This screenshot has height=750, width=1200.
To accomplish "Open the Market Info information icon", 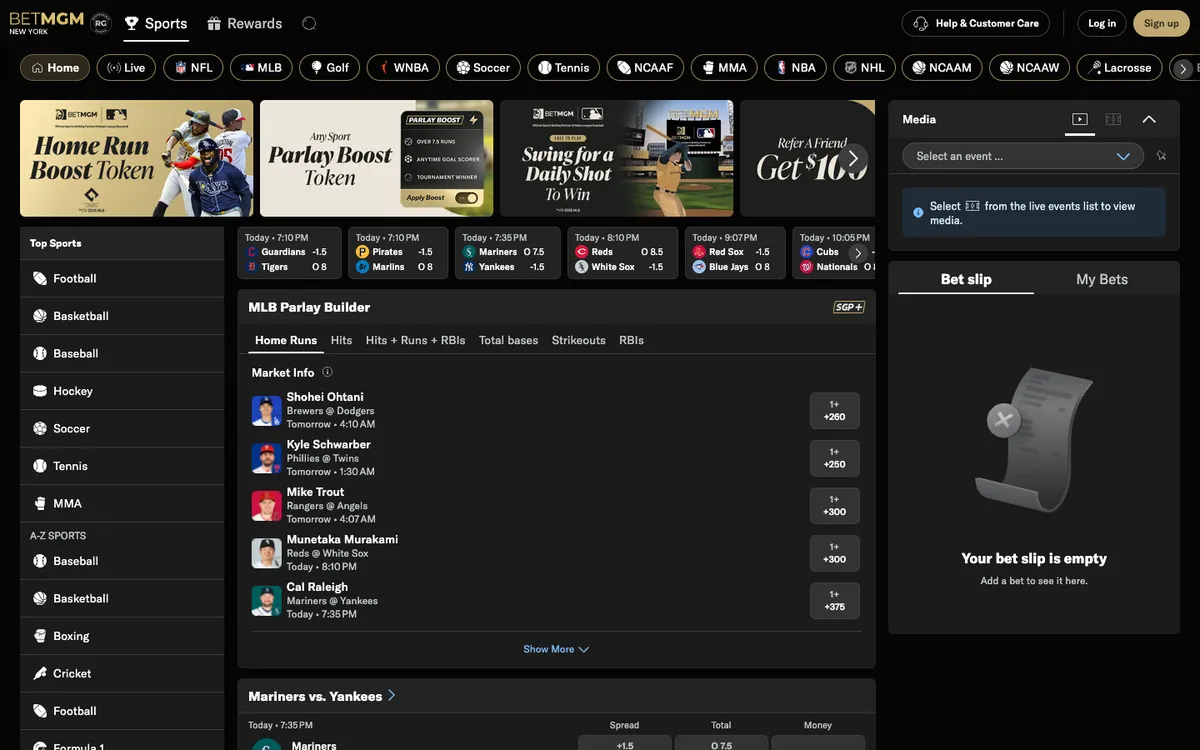I will tap(327, 372).
